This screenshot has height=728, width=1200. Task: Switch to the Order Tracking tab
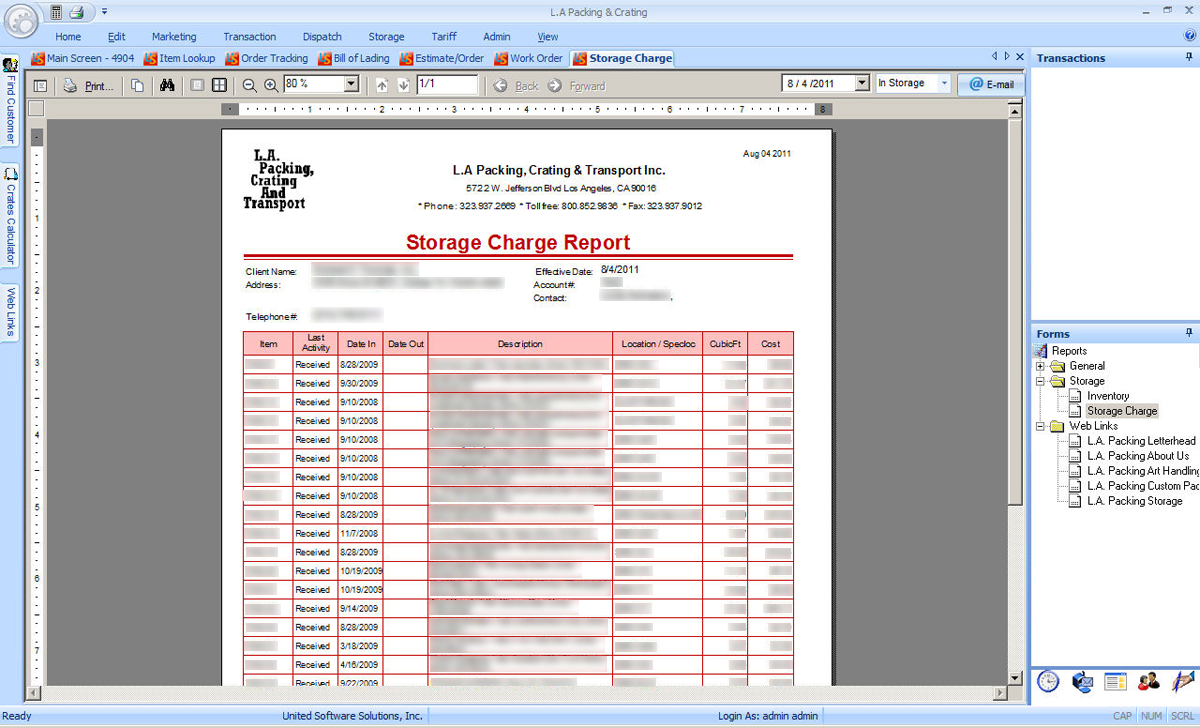click(267, 58)
